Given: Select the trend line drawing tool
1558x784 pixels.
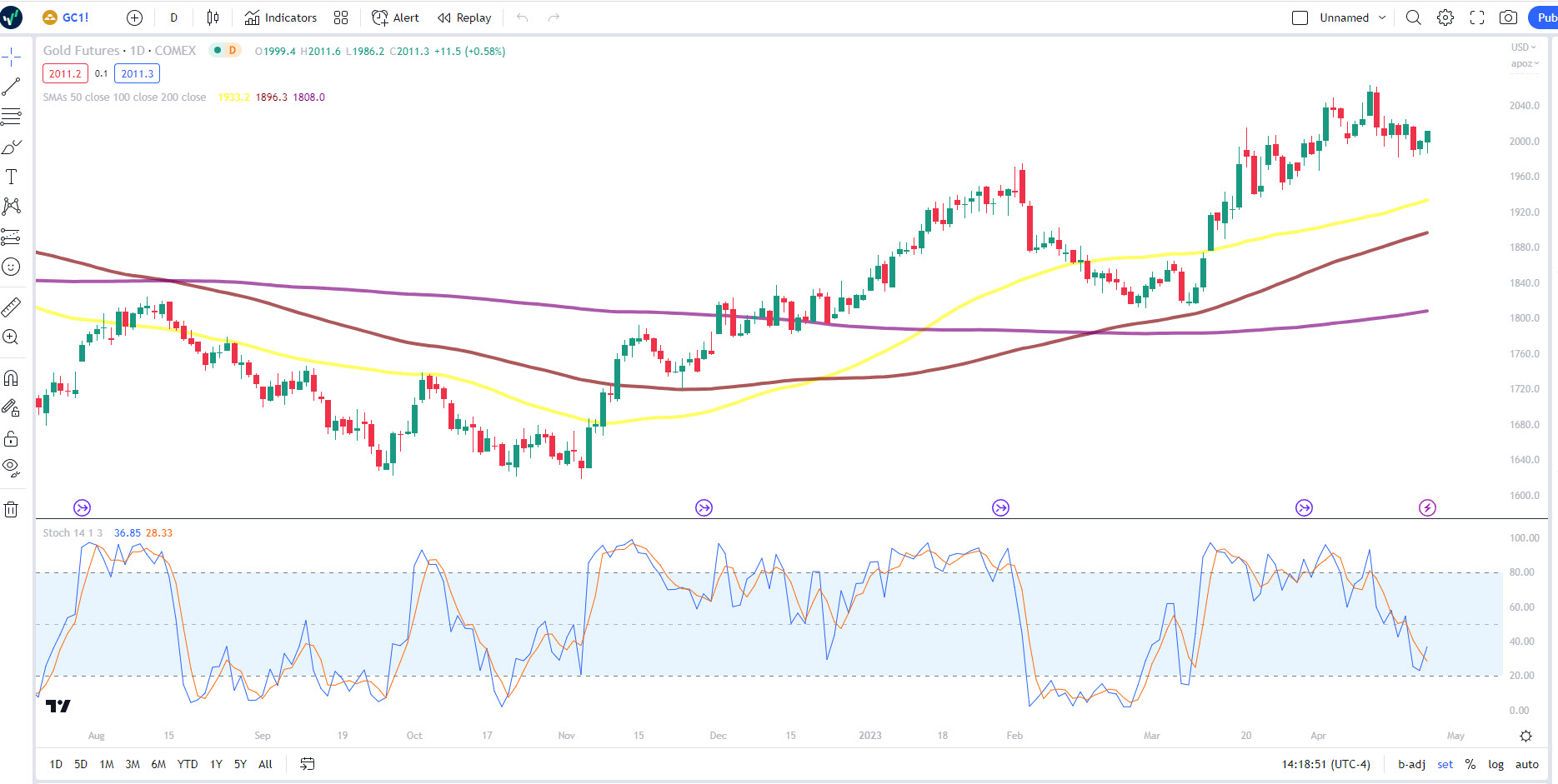Looking at the screenshot, I should pos(11,87).
